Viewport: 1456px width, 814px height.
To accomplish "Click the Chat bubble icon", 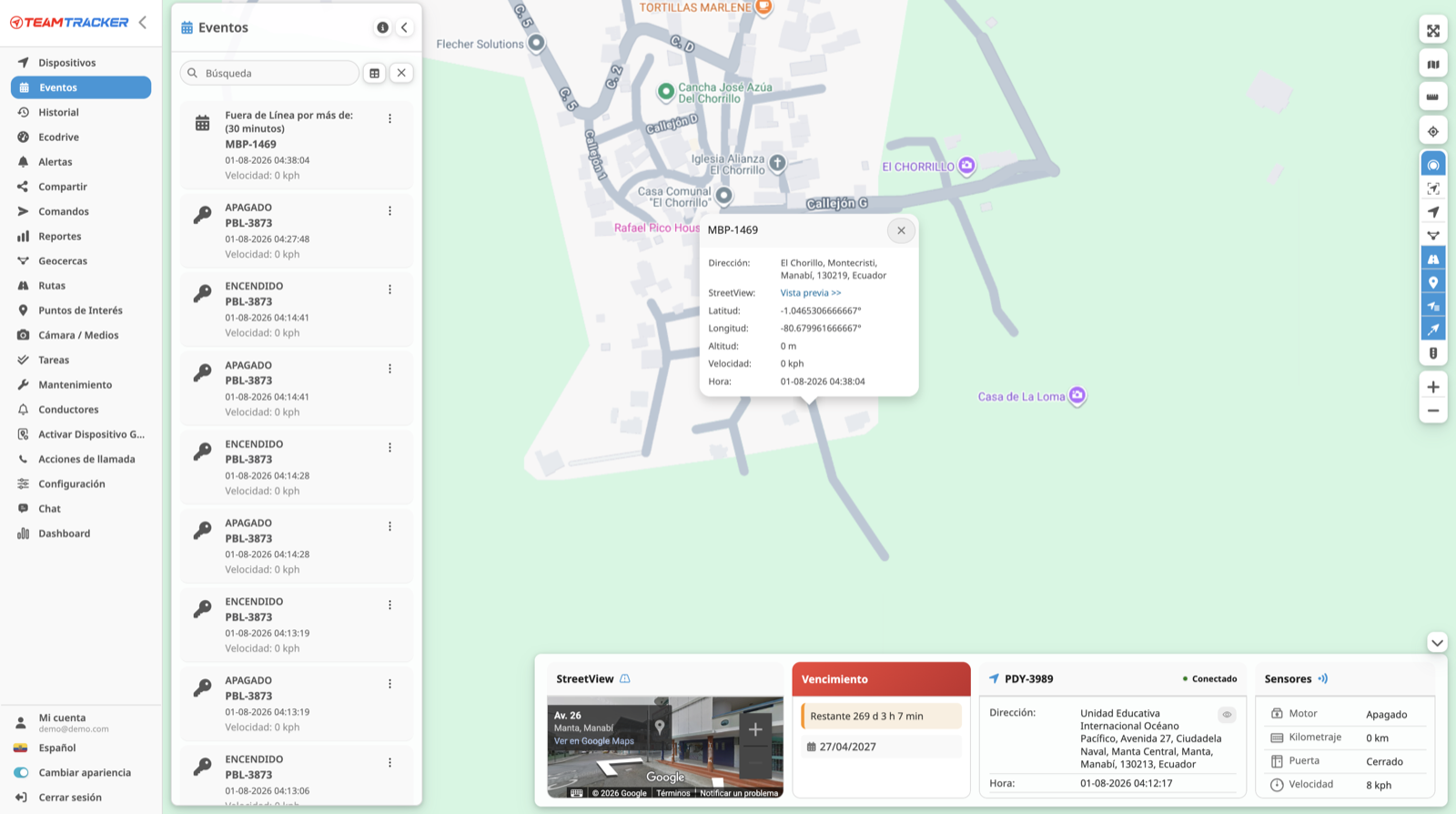I will click(x=23, y=508).
